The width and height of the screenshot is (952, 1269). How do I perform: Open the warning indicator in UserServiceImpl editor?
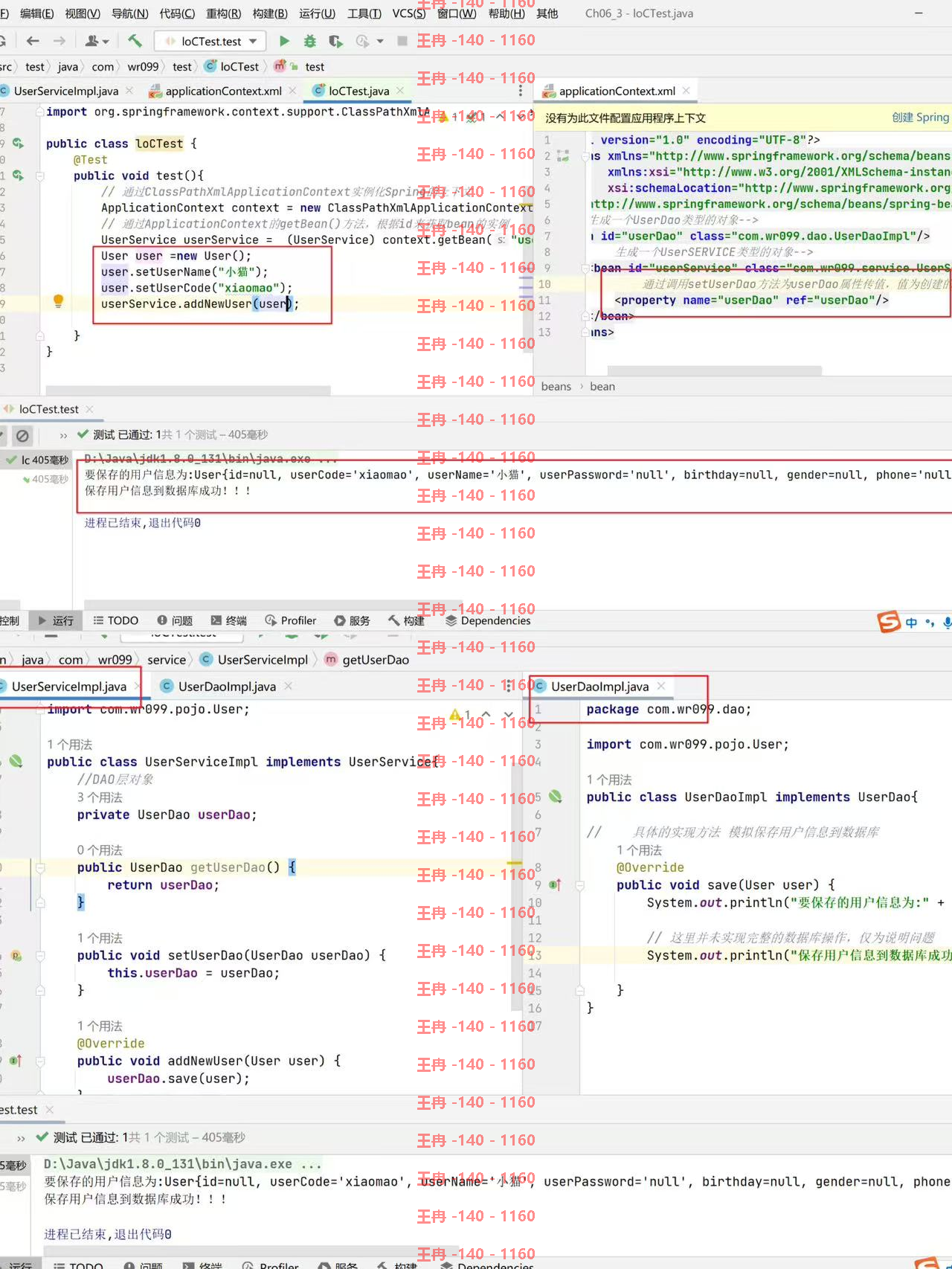click(x=460, y=715)
